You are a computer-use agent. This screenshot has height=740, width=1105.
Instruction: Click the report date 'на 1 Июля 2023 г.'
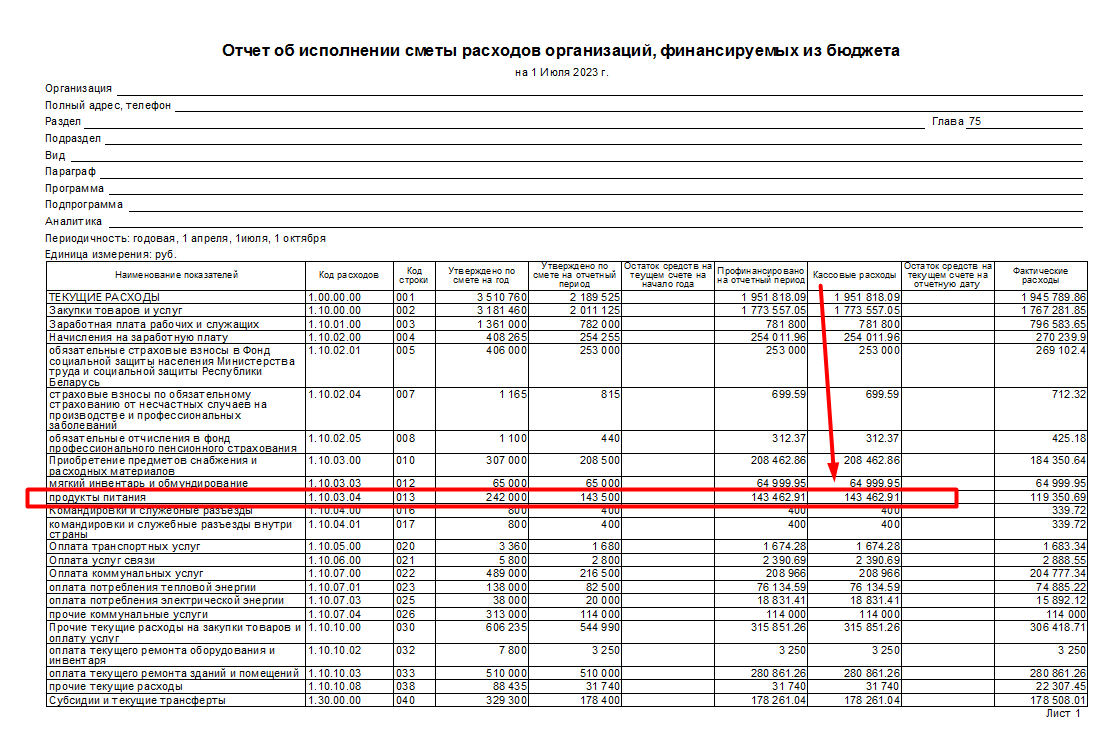pyautogui.click(x=561, y=72)
